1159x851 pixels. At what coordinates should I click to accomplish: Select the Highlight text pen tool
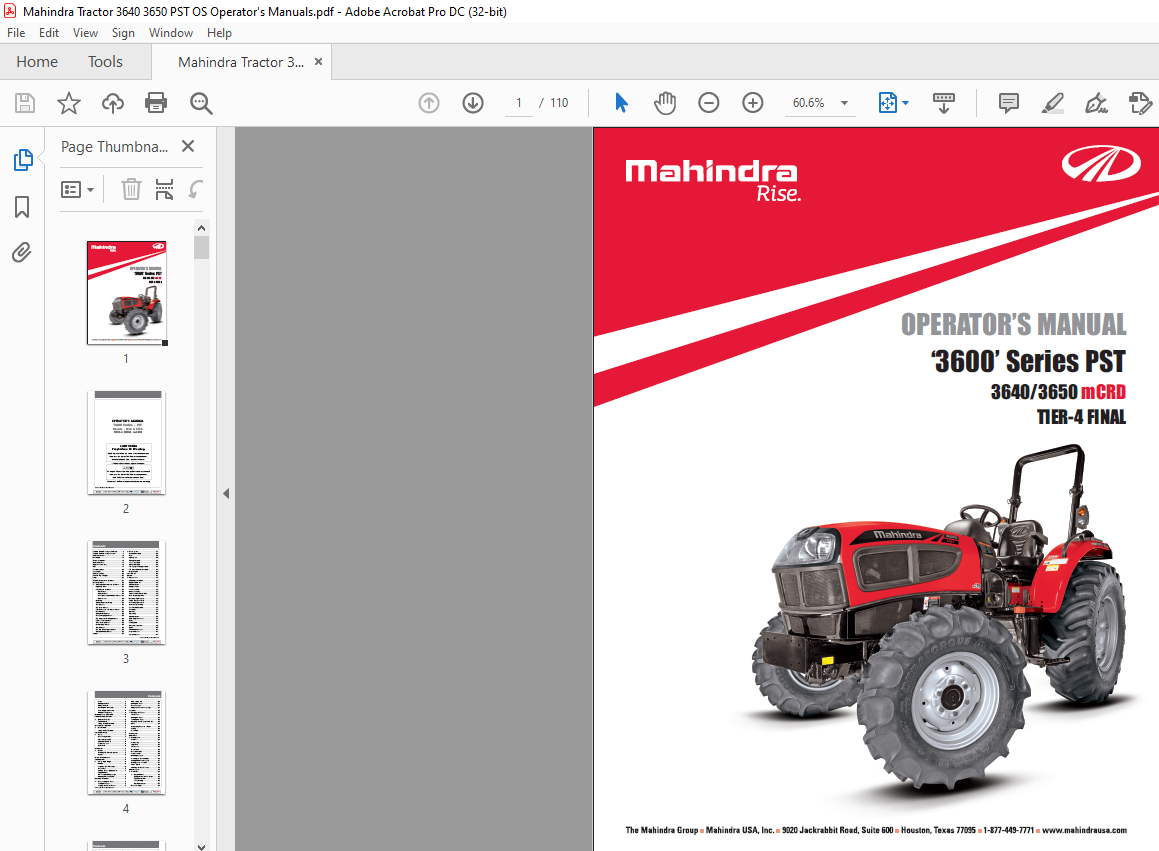point(1053,103)
